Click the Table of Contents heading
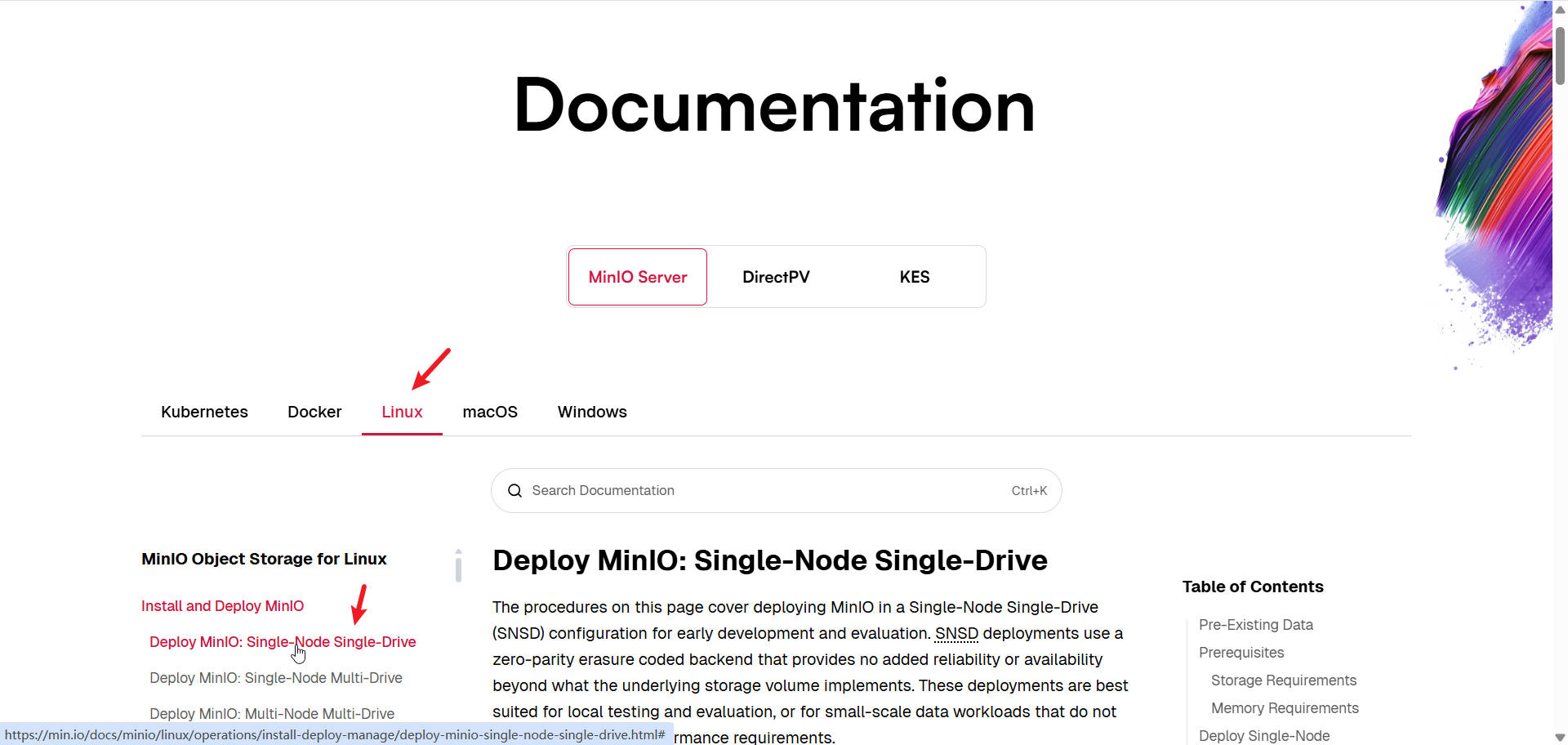The image size is (1568, 745). [x=1253, y=587]
